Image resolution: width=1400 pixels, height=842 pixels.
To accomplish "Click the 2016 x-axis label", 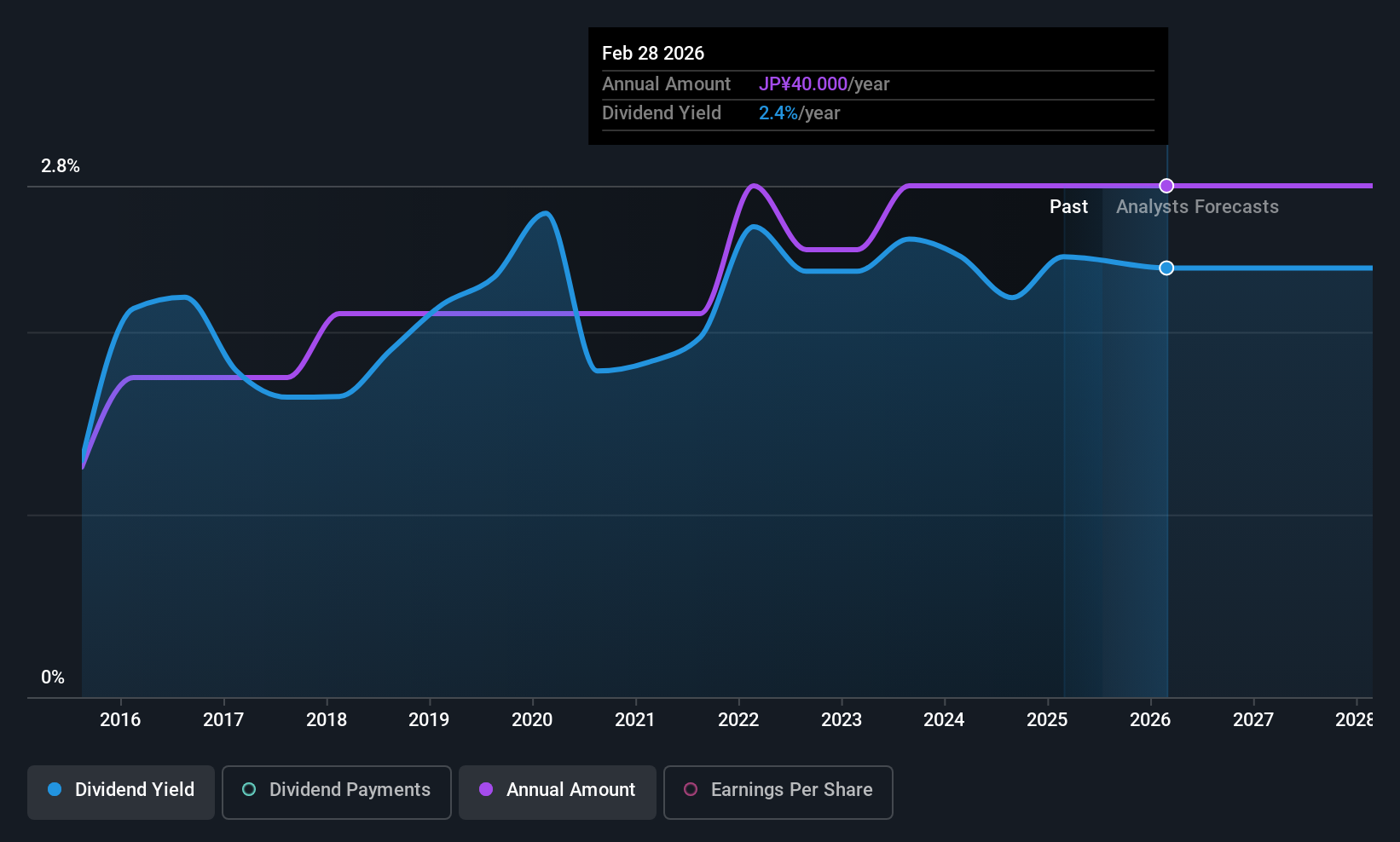I will click(x=120, y=719).
